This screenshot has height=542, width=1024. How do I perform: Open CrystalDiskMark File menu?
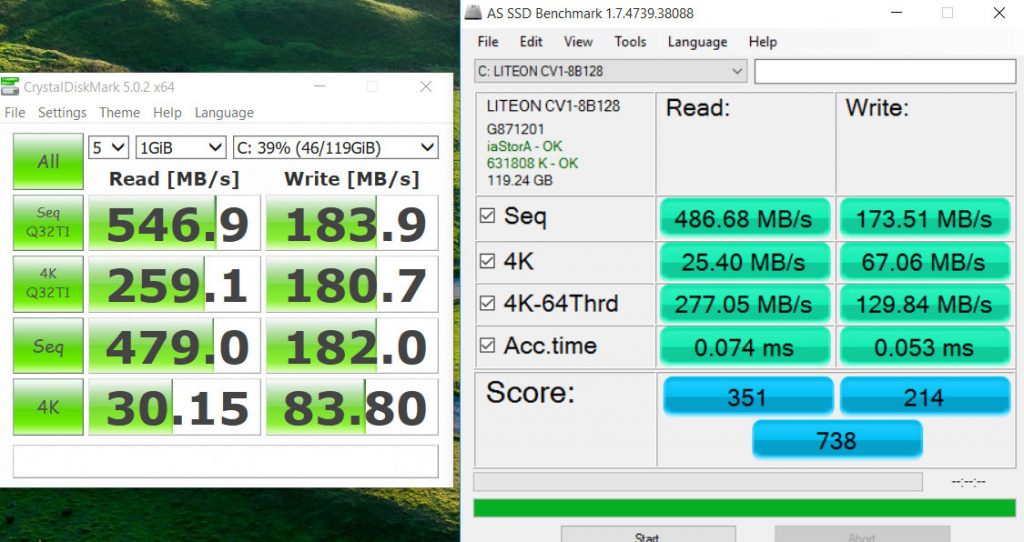(15, 112)
